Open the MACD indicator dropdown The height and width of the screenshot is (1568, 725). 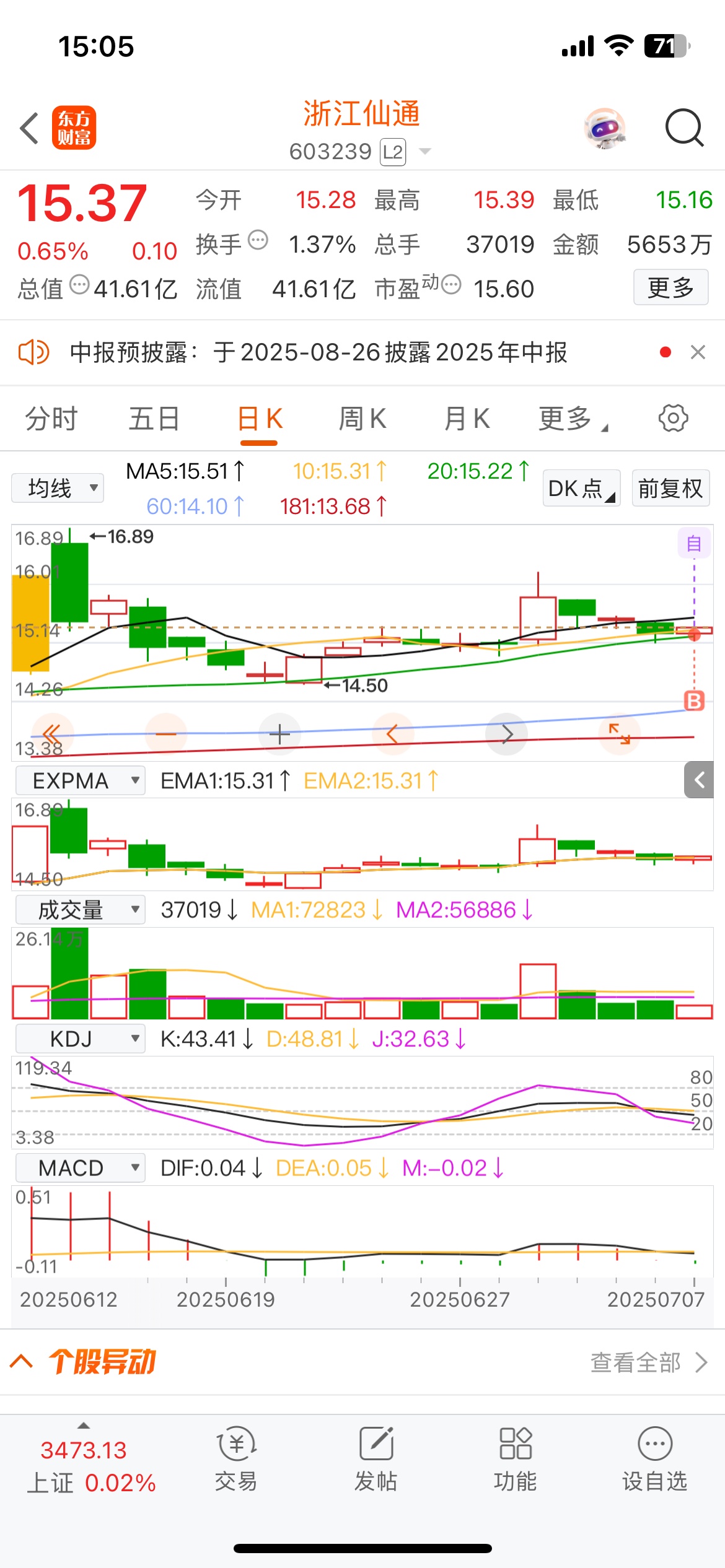coord(80,1168)
